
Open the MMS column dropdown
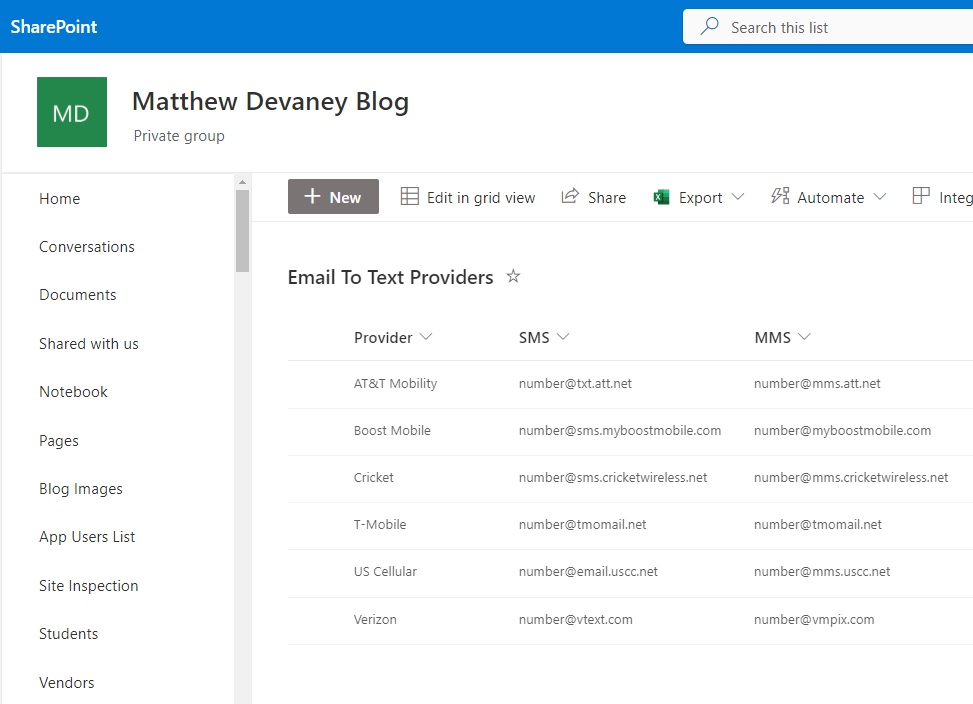[805, 337]
